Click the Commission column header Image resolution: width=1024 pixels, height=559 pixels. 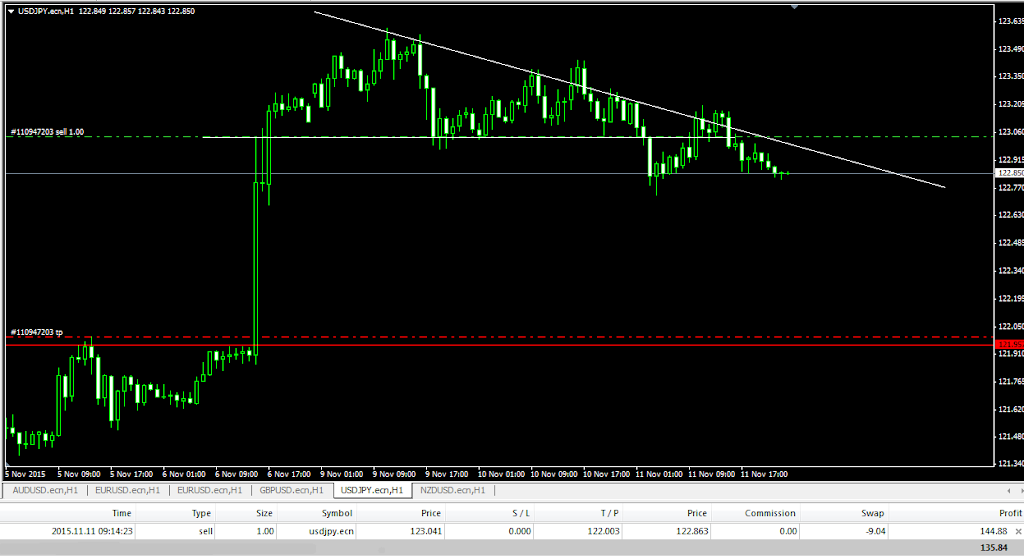coord(769,513)
